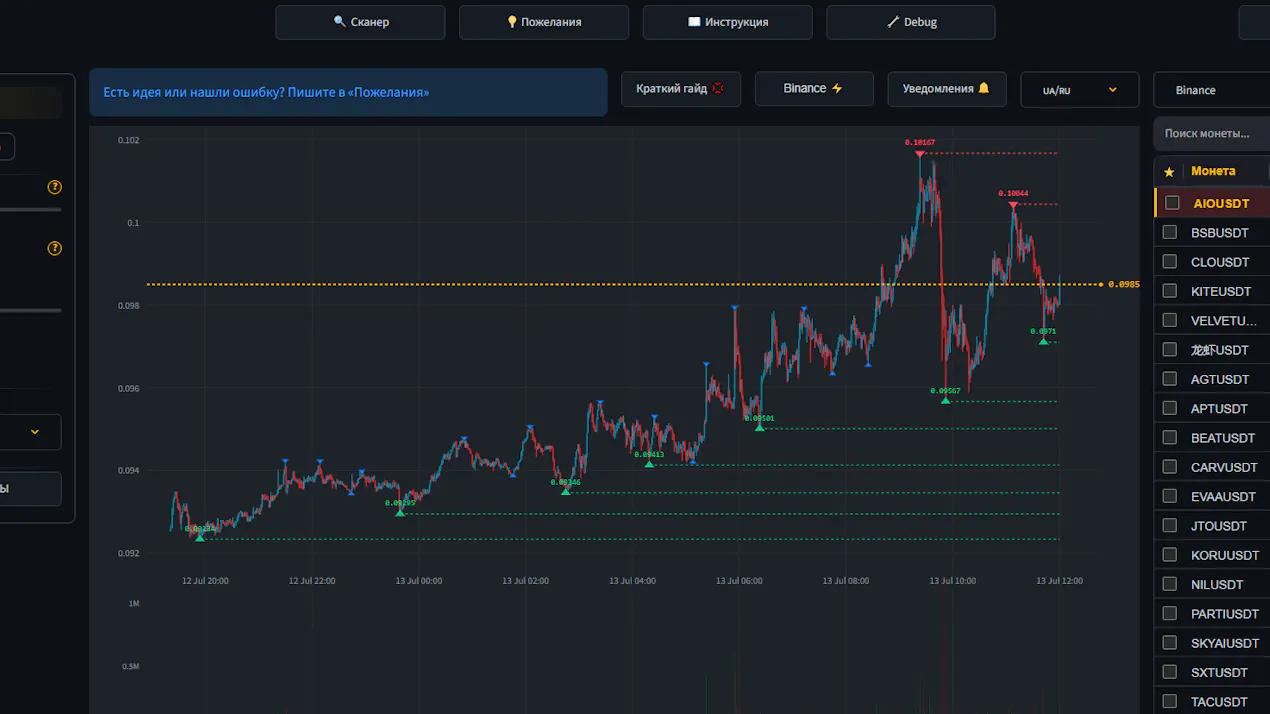Click the lightning icon on Binance button
1270x714 pixels.
tap(837, 88)
